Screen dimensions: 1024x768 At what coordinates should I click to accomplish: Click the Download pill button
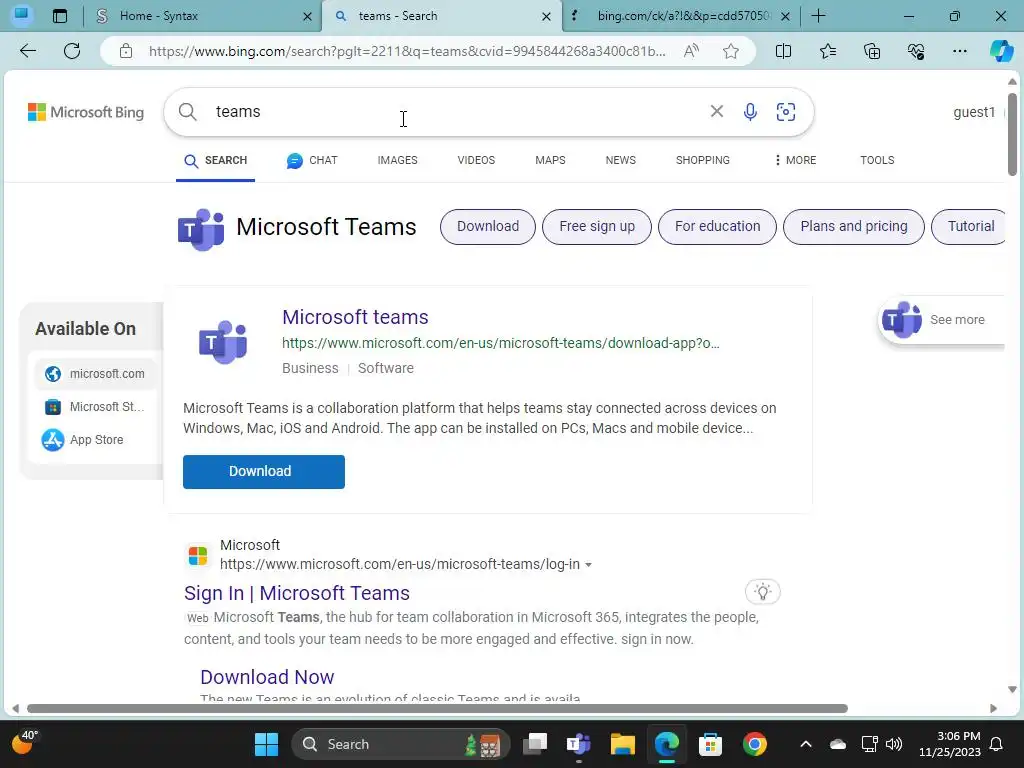pyautogui.click(x=488, y=227)
